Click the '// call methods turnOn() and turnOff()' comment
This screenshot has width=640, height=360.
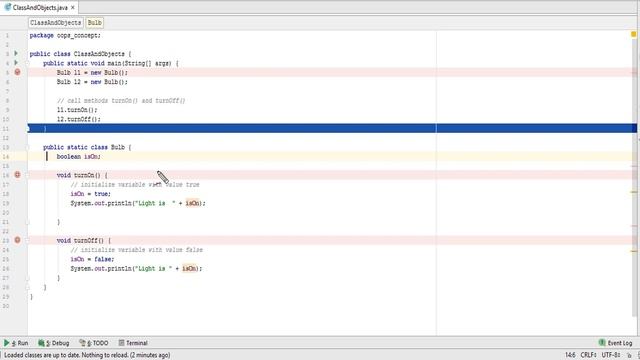[x=121, y=100]
